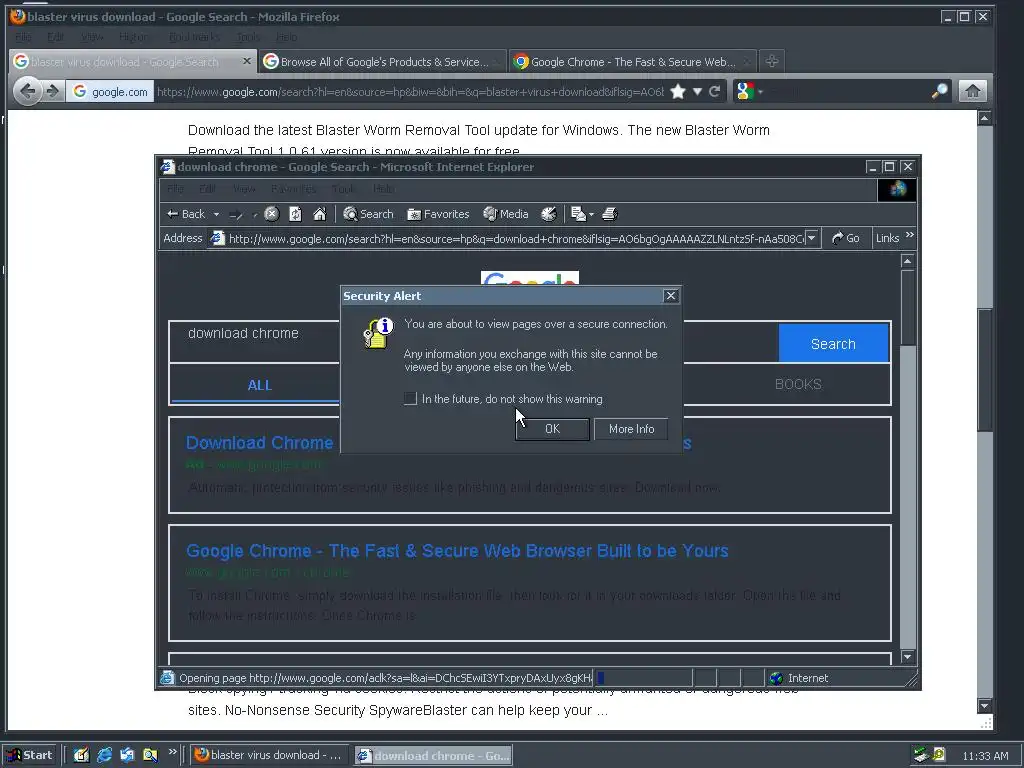
Task: Open a new Firefox tab with plus button
Action: [772, 61]
